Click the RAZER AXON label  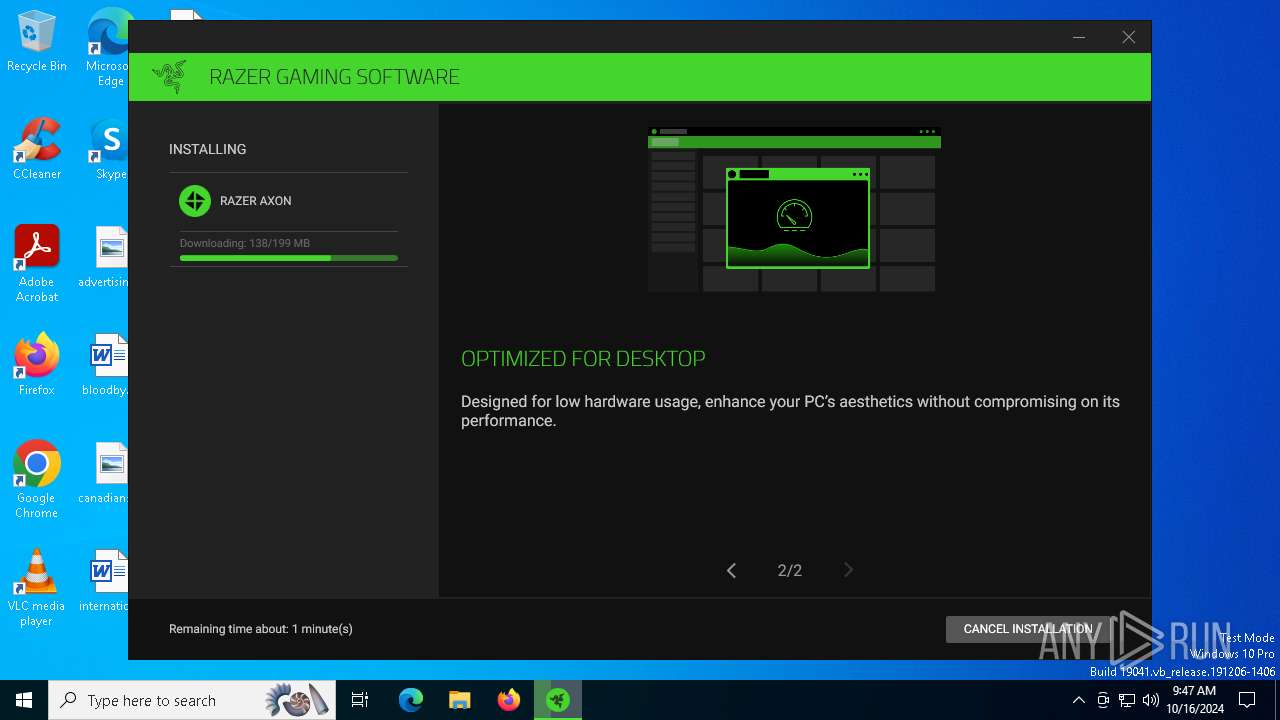[256, 201]
